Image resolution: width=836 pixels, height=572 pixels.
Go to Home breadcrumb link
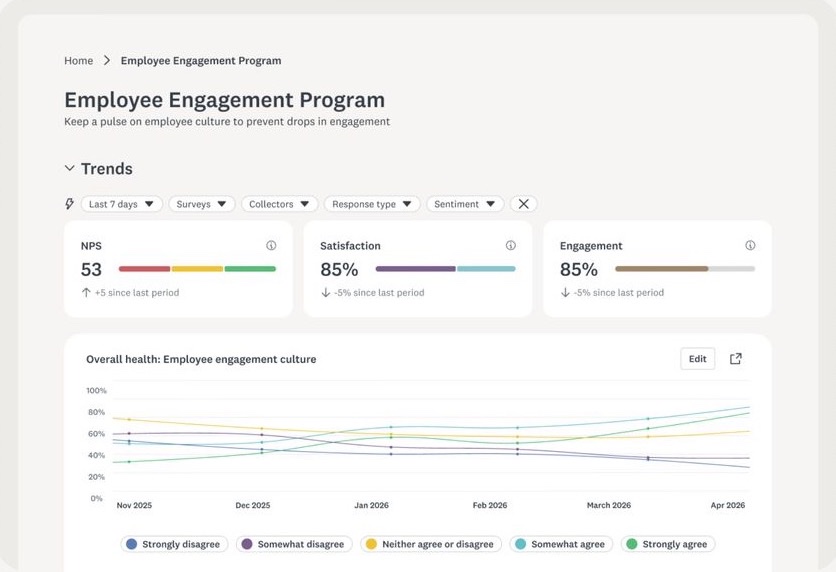tap(78, 60)
